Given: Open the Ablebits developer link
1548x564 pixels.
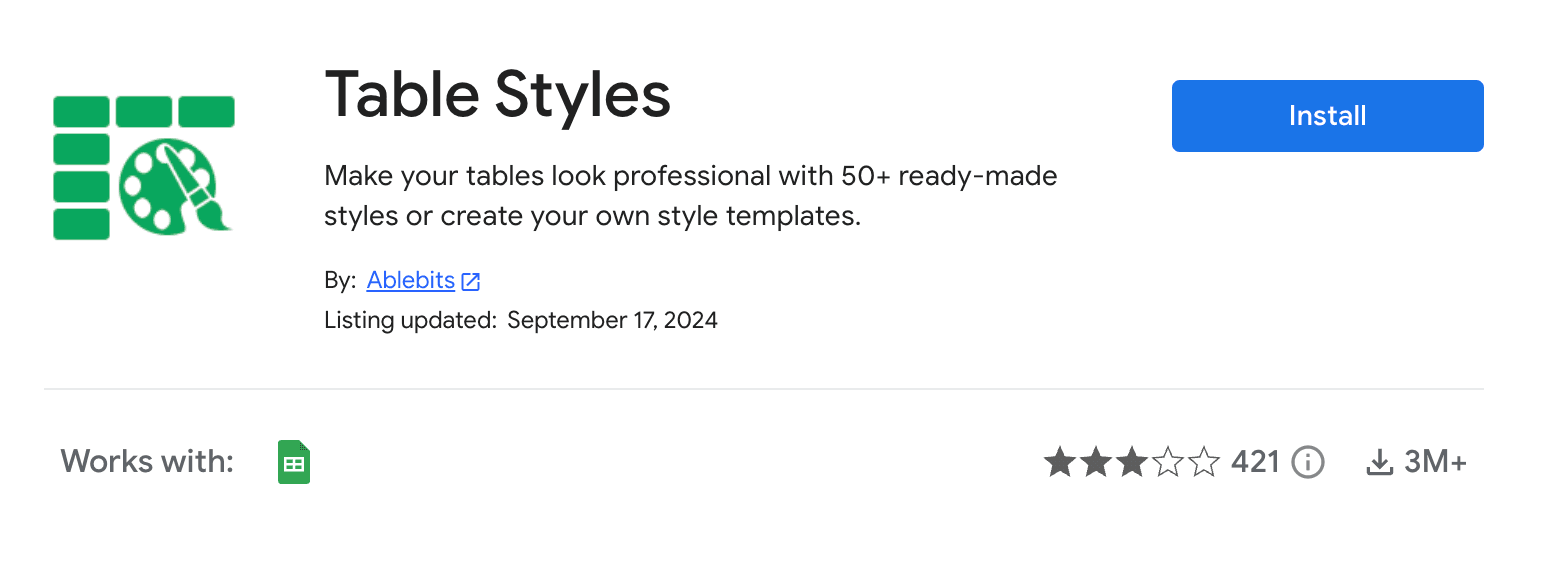Looking at the screenshot, I should [x=411, y=281].
